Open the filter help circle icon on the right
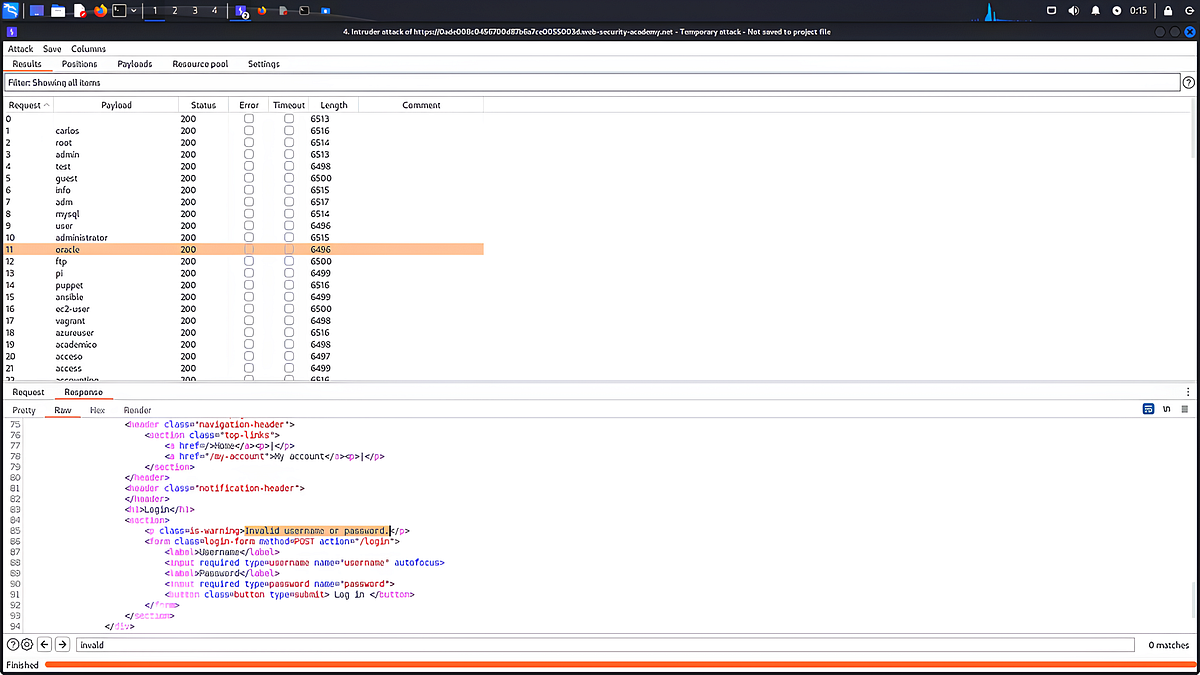Screen dimensions: 1200x675 (x=1189, y=81)
